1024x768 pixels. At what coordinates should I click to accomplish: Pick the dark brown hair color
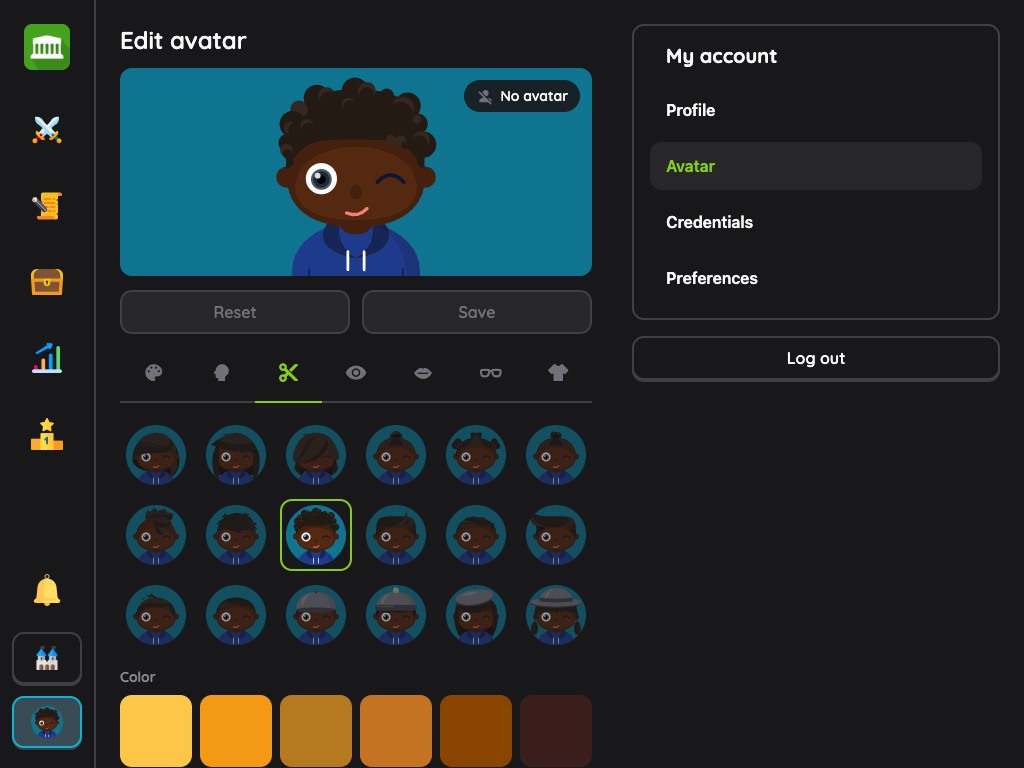click(x=476, y=731)
